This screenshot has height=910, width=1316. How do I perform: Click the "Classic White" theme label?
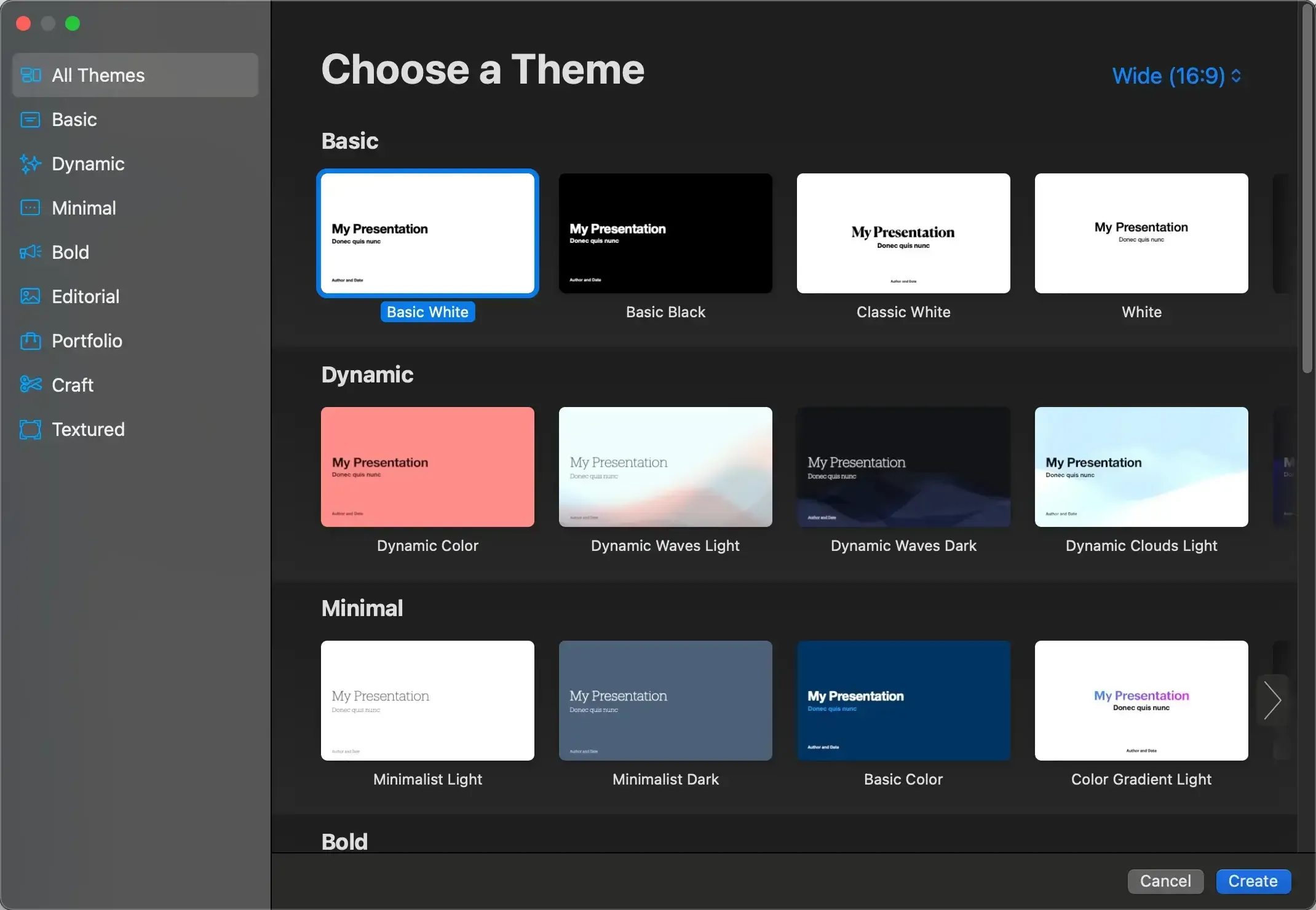(x=903, y=312)
